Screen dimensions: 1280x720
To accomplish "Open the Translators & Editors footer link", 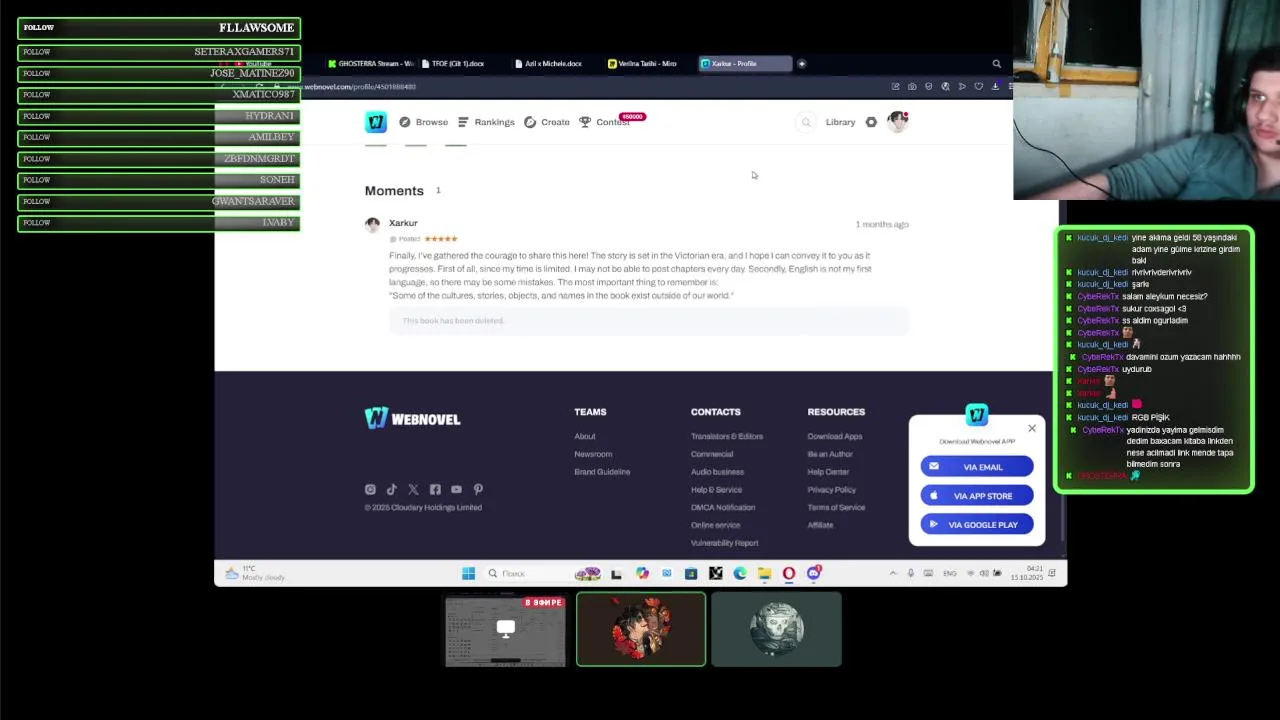I will (727, 436).
